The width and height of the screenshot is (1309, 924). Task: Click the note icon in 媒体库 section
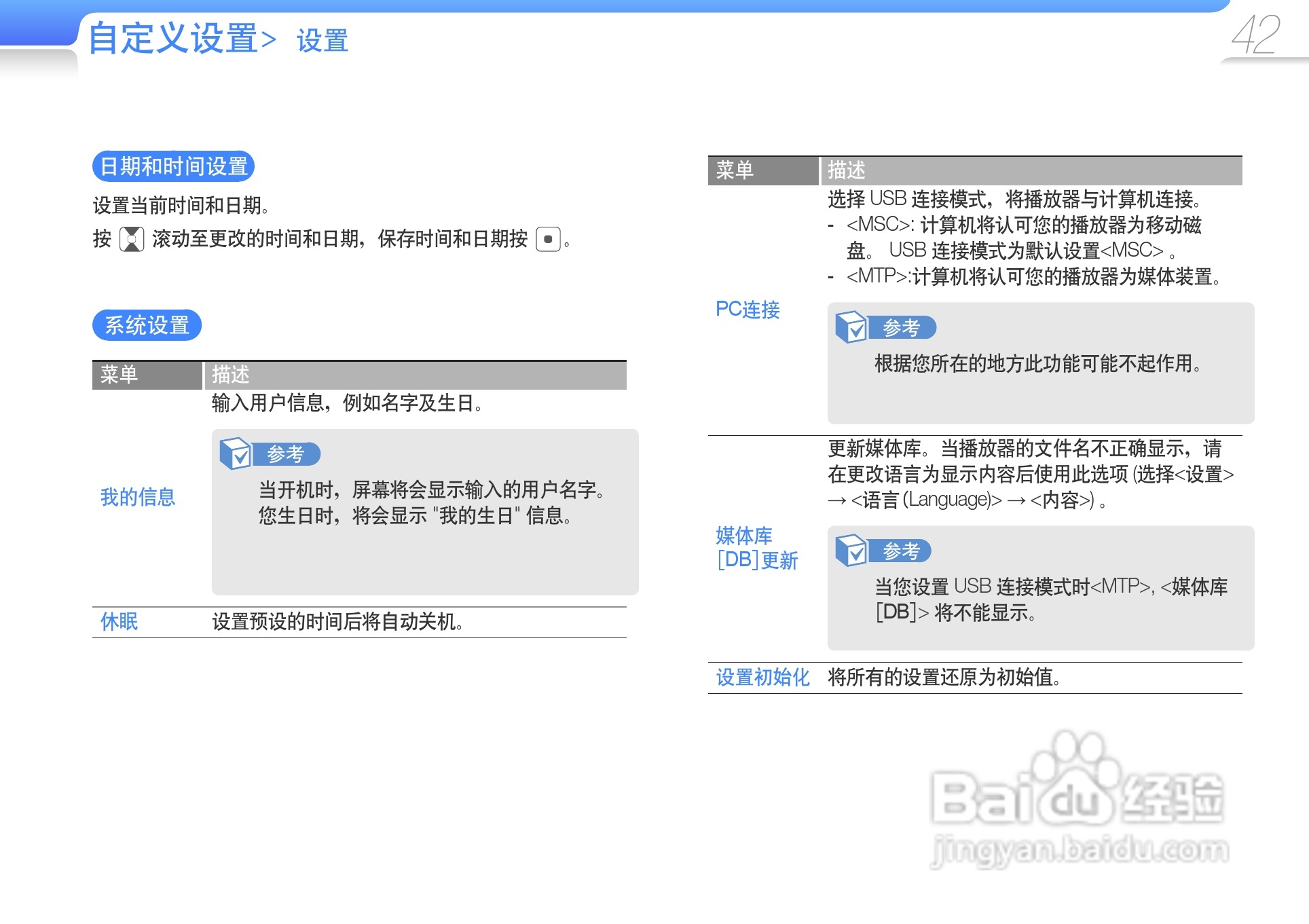(x=851, y=550)
